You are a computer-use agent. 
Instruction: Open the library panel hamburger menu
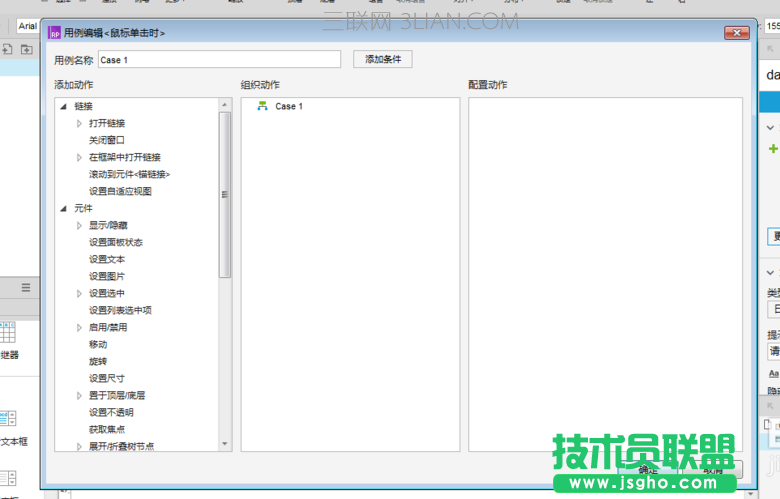click(x=26, y=288)
